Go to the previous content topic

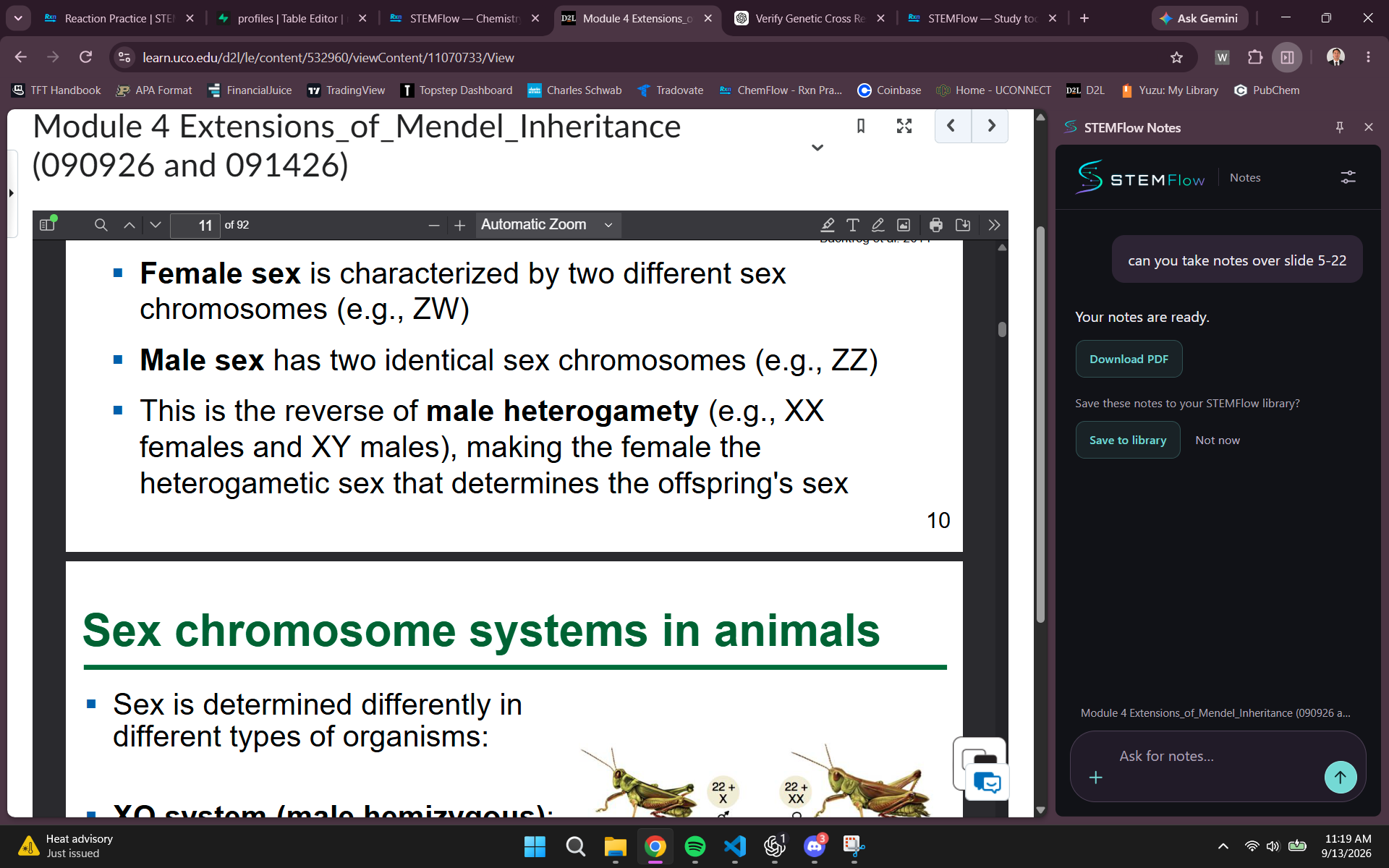(952, 126)
